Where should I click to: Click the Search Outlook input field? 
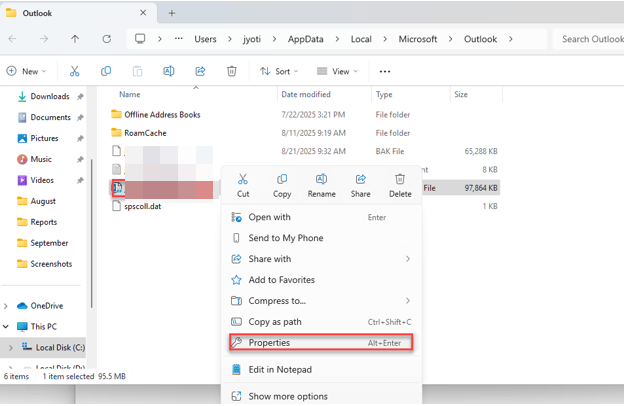pyautogui.click(x=590, y=39)
